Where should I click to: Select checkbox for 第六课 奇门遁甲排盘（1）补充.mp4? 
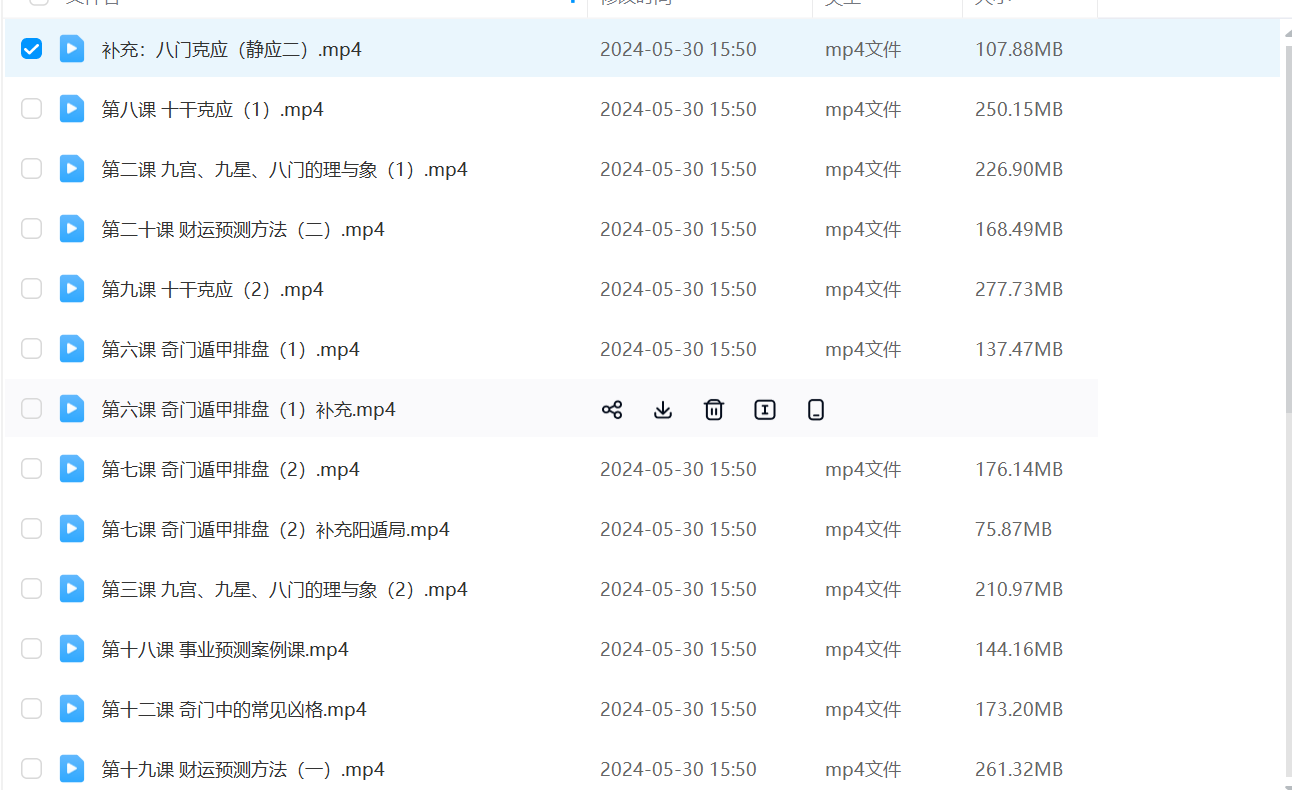32,409
